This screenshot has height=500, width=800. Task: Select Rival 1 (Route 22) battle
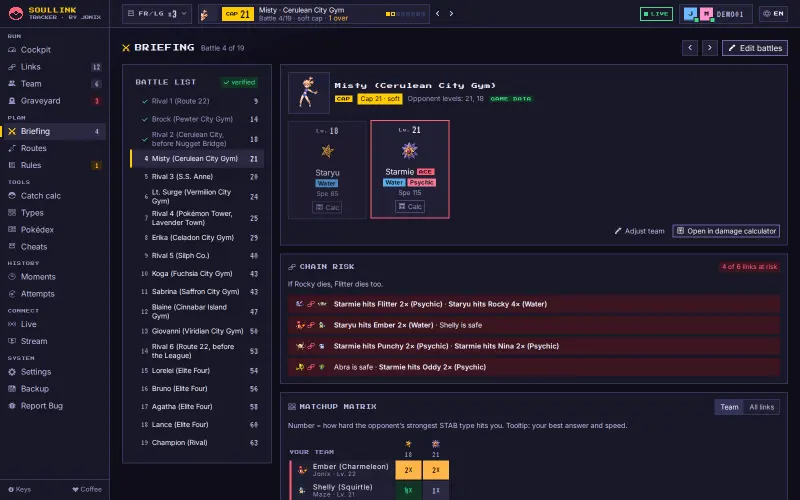[x=197, y=101]
